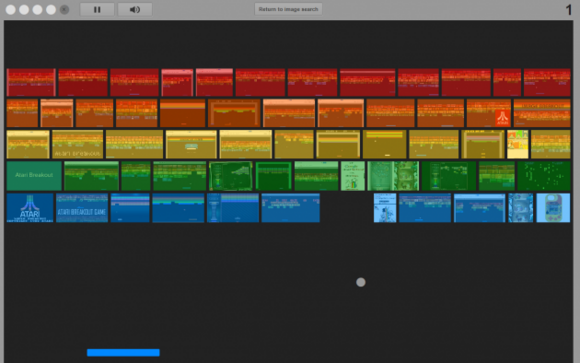
Task: Click the gray bouncing ball
Action: pos(361,282)
